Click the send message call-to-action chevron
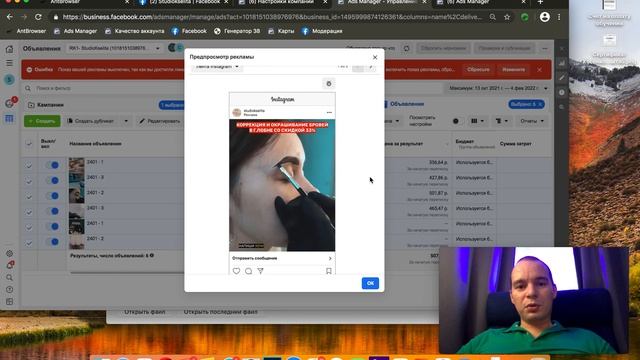The image size is (640, 360). 330,258
